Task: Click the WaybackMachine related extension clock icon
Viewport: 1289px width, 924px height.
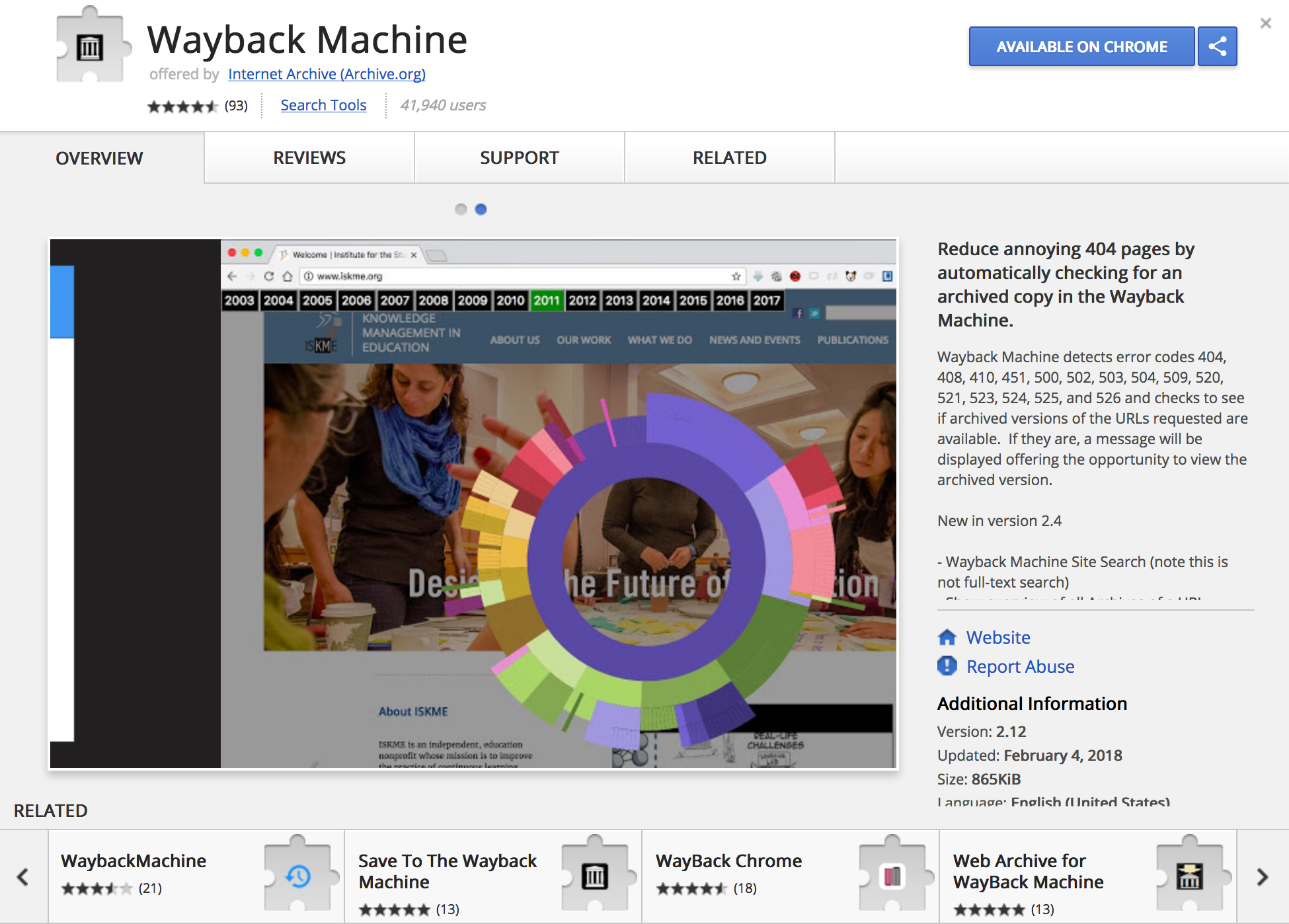Action: coord(298,876)
